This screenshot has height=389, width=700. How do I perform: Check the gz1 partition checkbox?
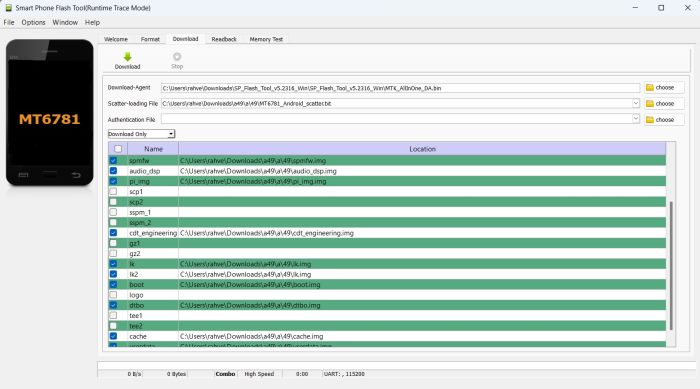pos(113,243)
